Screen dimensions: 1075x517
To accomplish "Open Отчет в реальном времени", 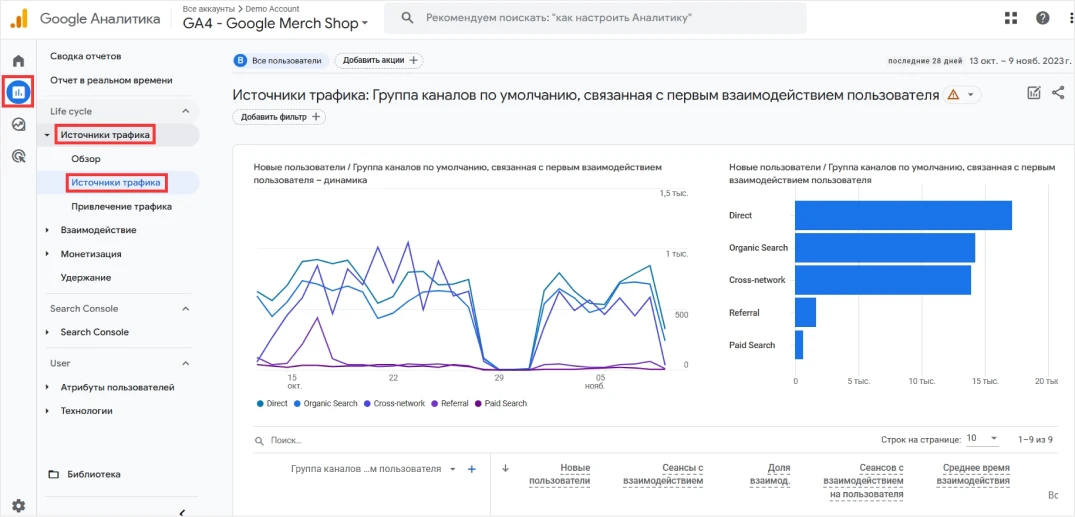I will tap(111, 80).
